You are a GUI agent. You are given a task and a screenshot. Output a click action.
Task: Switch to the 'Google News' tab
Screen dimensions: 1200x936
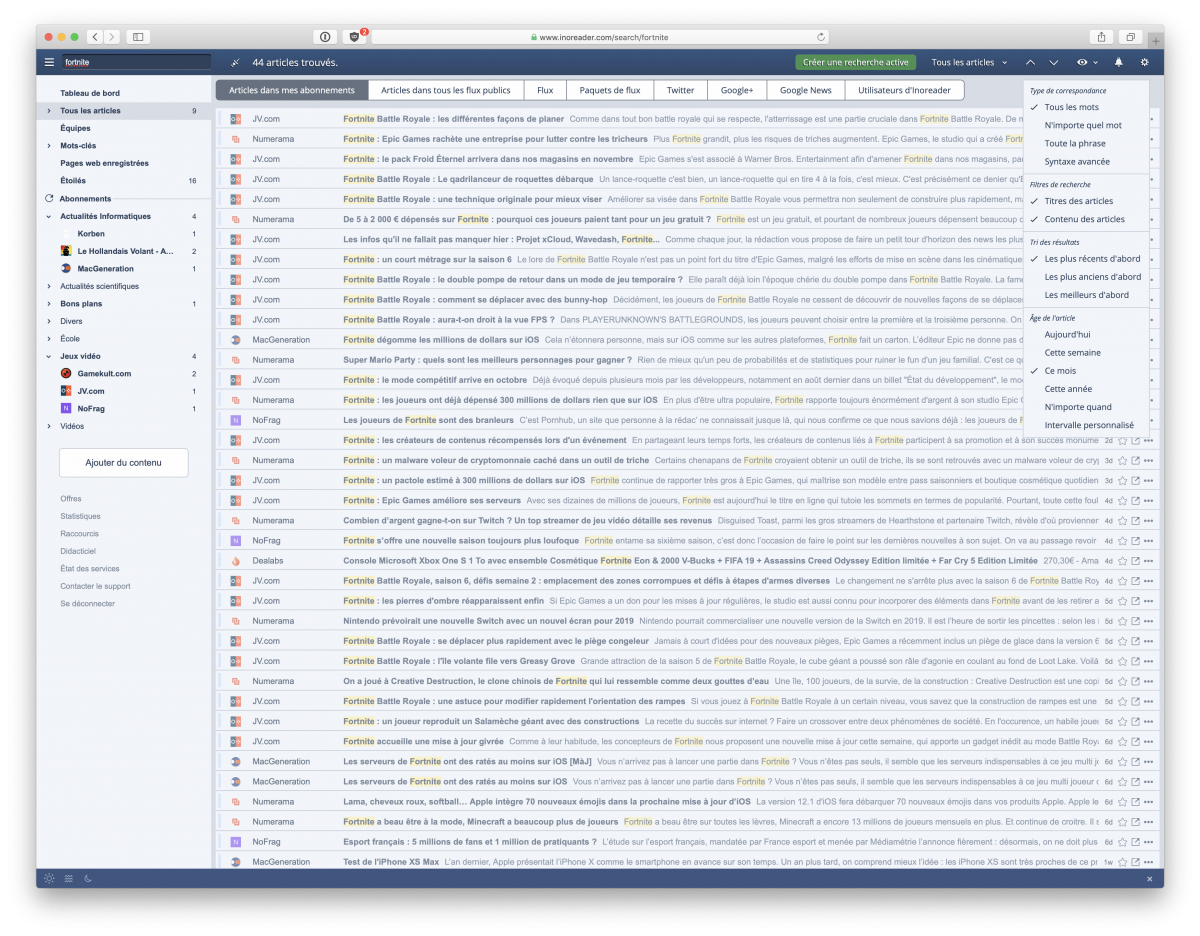pyautogui.click(x=806, y=90)
